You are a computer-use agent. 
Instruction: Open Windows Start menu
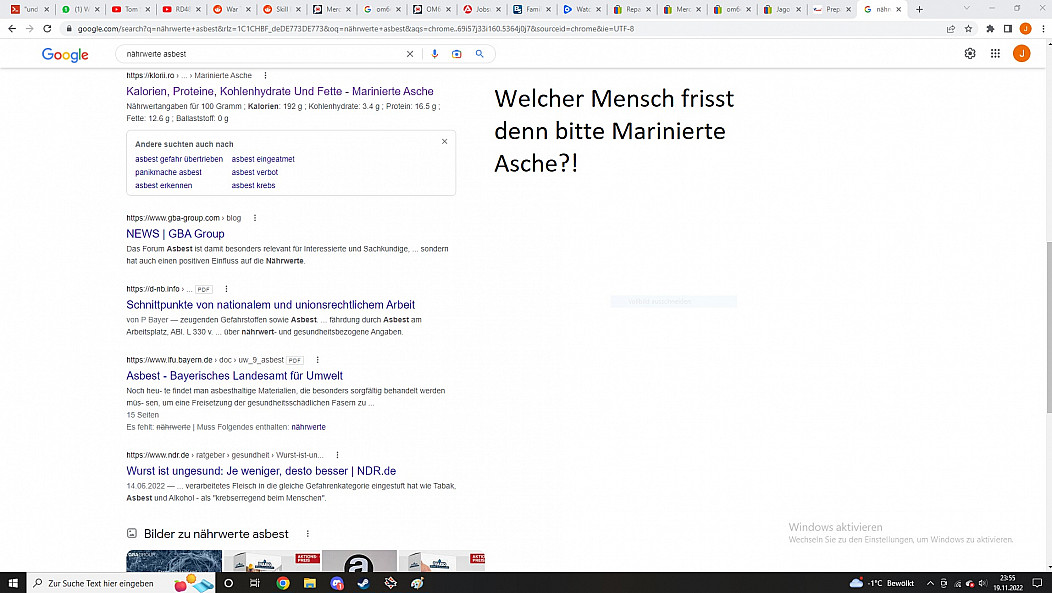pyautogui.click(x=14, y=583)
